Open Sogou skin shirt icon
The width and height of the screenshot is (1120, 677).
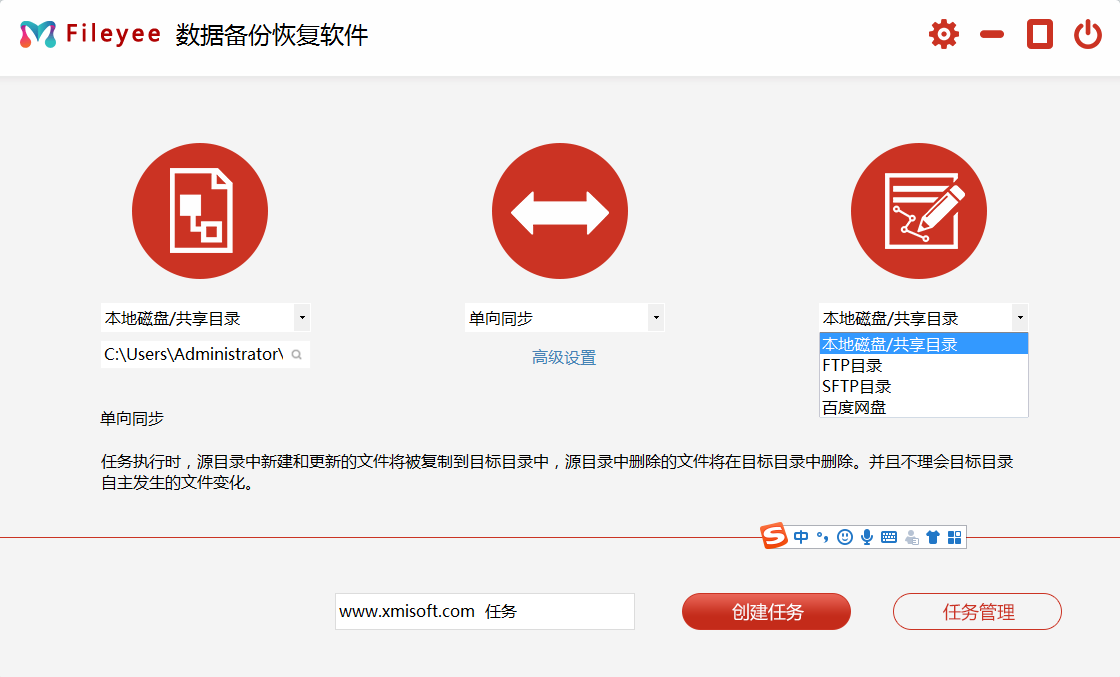933,537
